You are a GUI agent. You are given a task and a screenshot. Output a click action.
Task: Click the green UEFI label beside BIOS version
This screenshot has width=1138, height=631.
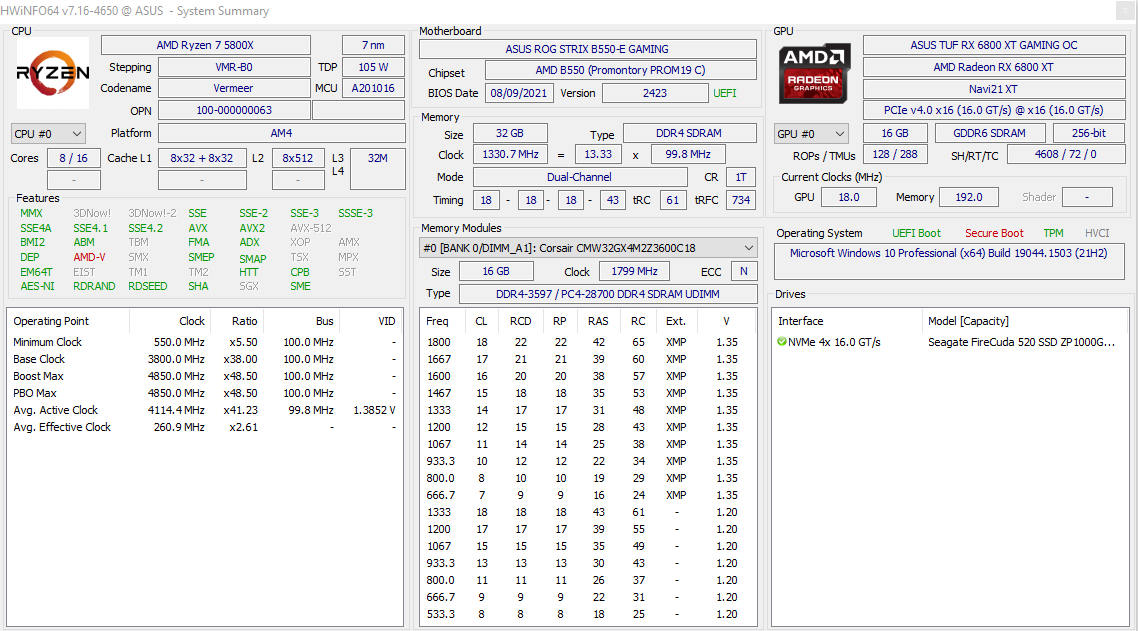pos(724,93)
